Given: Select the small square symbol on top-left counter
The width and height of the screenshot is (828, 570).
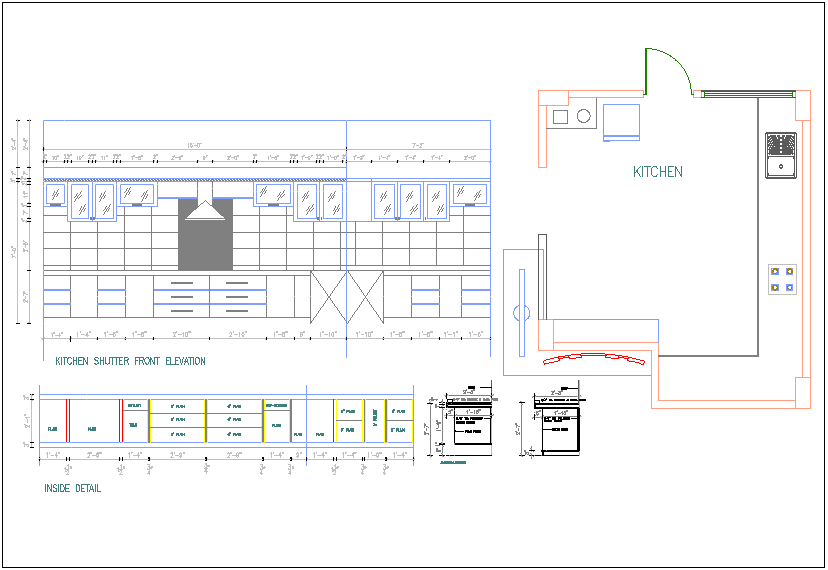Looking at the screenshot, I should pyautogui.click(x=560, y=117).
